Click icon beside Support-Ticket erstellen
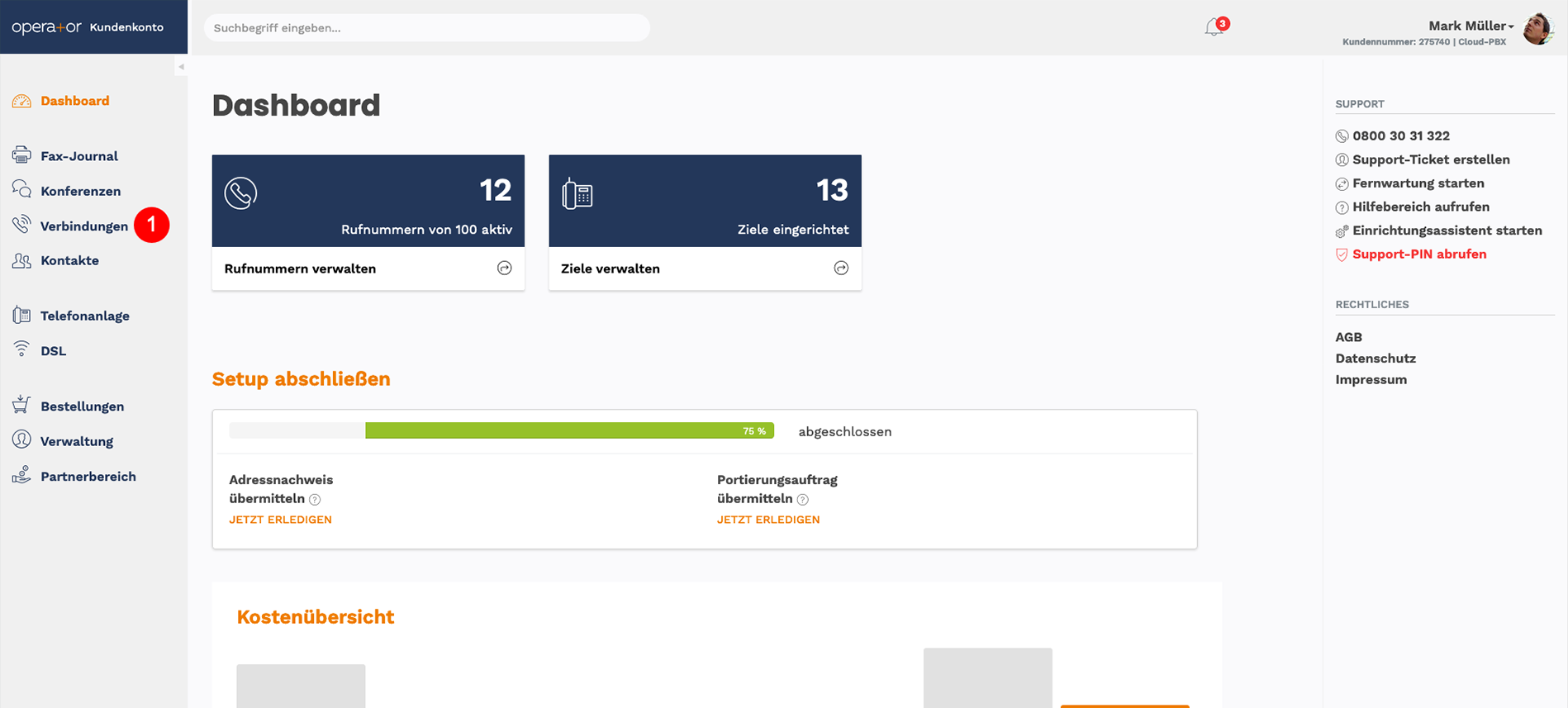 click(1342, 160)
